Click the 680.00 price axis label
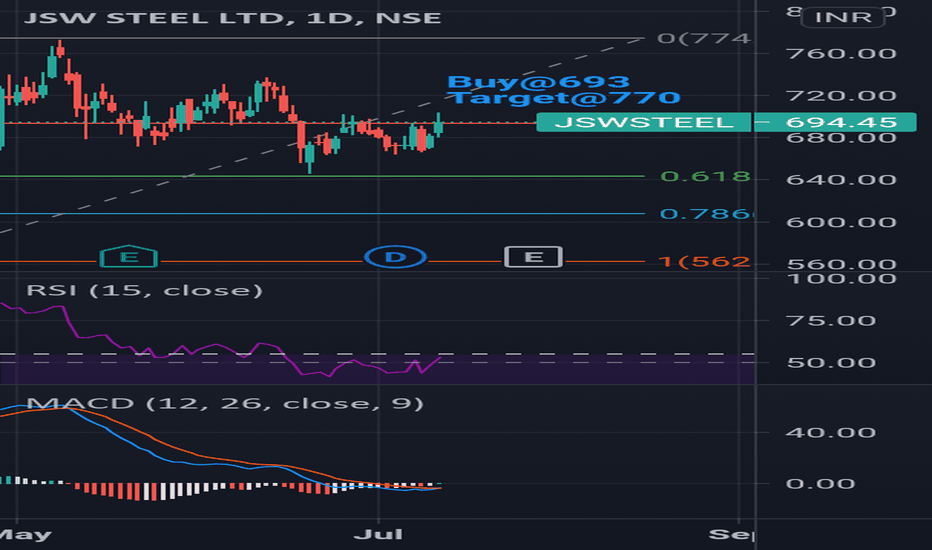The height and width of the screenshot is (550, 932). (841, 138)
